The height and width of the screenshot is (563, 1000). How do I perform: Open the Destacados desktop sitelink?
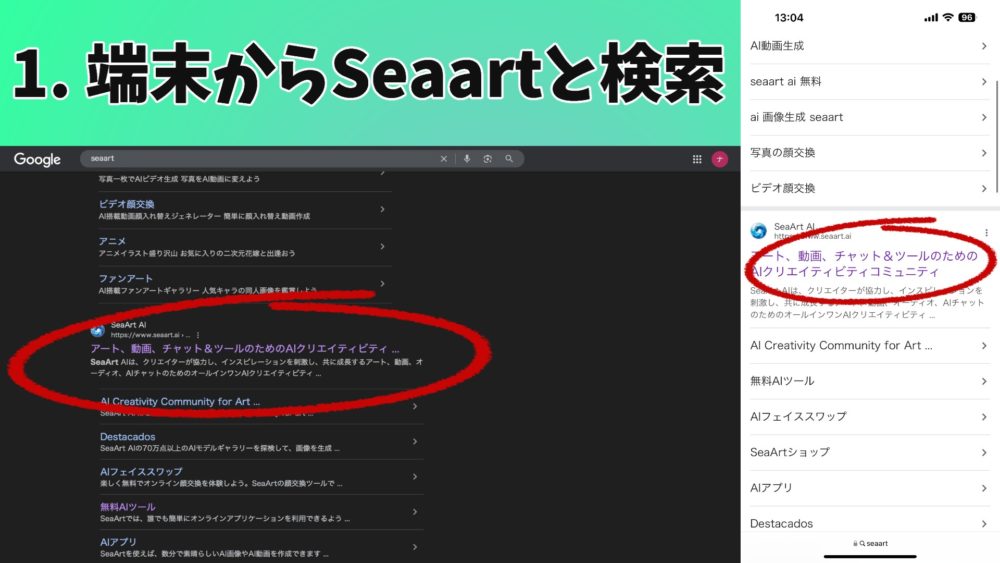tap(128, 437)
